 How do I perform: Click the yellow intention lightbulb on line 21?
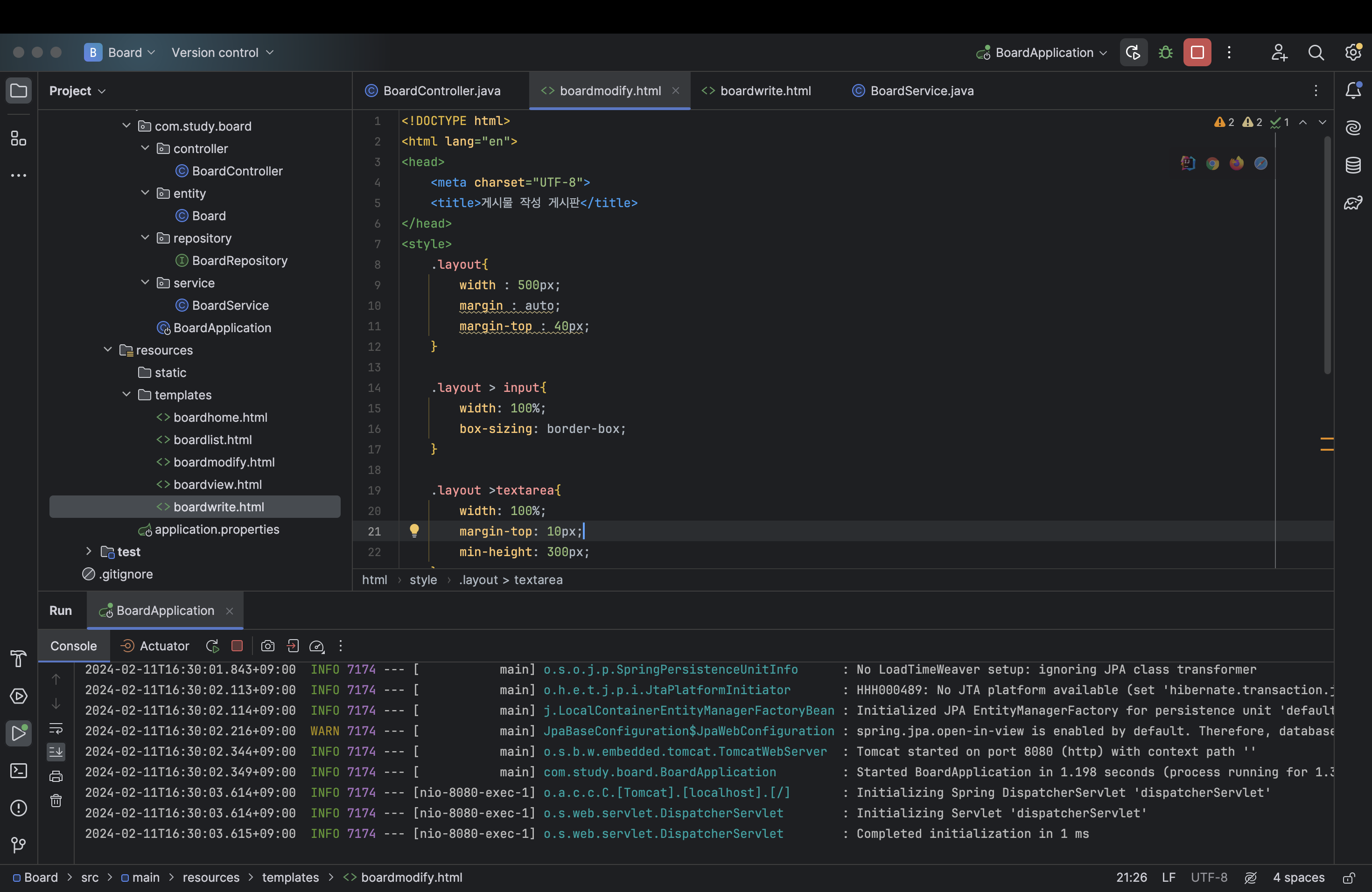(x=414, y=531)
